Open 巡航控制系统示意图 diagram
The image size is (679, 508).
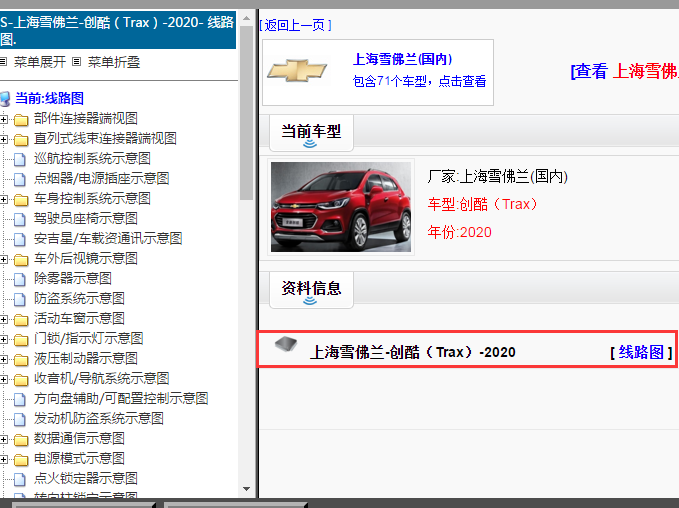92,159
